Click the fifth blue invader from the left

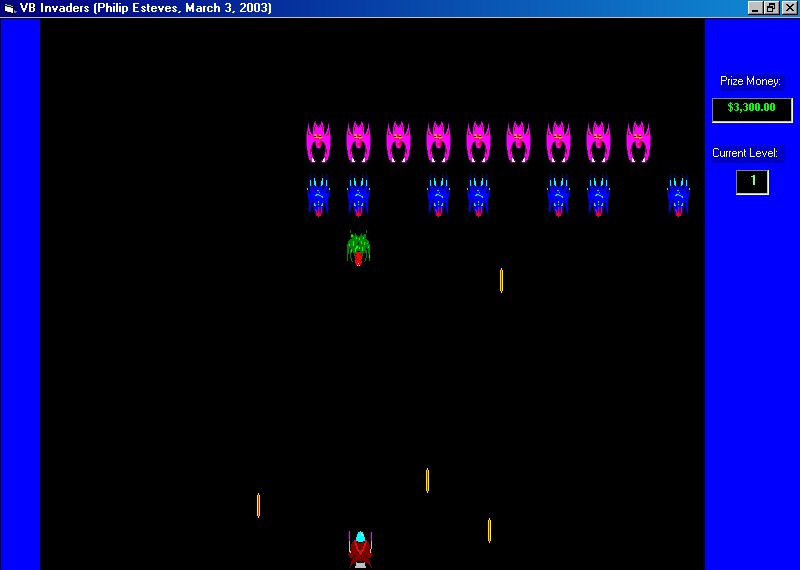558,196
